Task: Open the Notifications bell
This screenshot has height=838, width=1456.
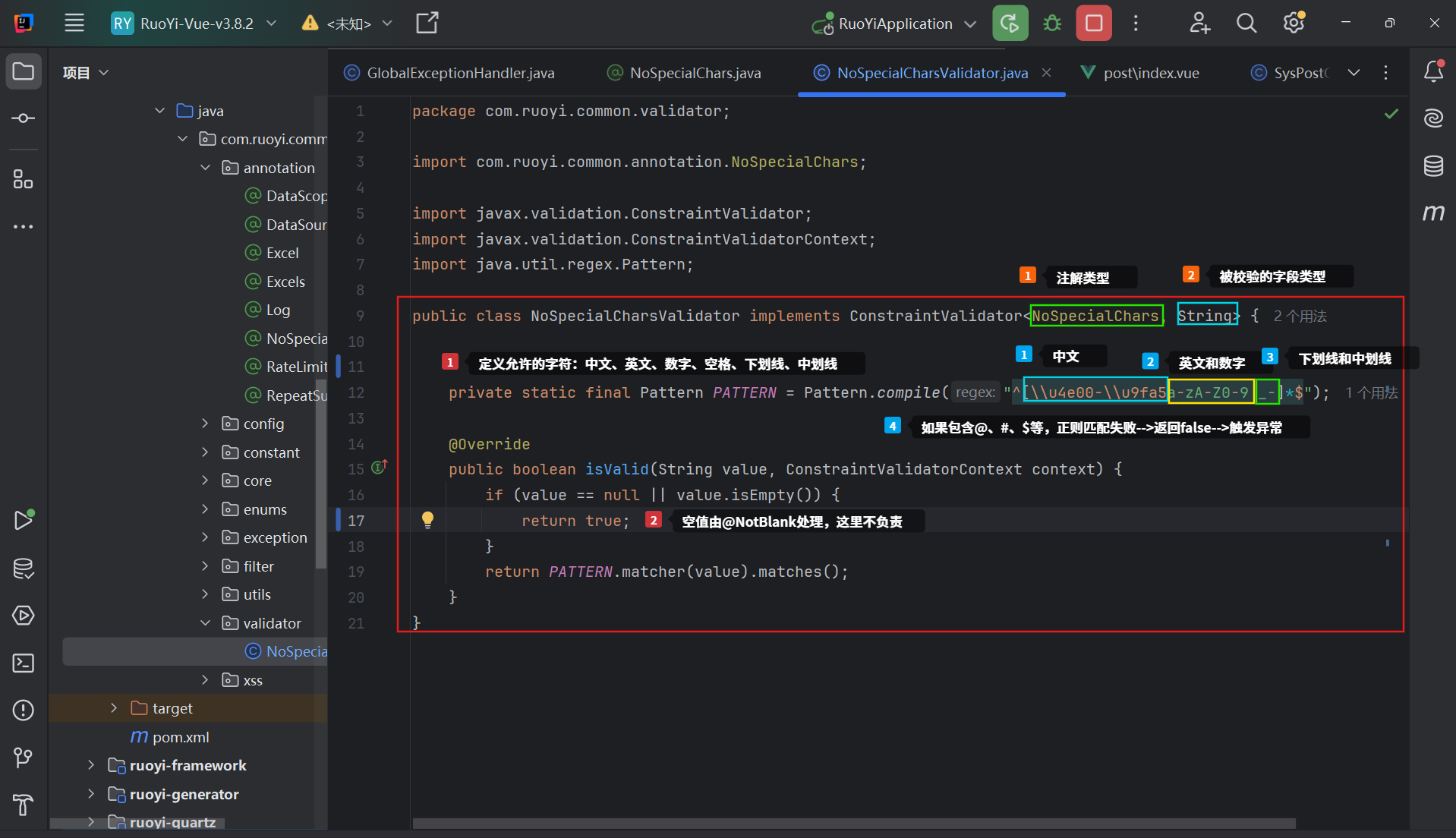Action: (x=1433, y=71)
